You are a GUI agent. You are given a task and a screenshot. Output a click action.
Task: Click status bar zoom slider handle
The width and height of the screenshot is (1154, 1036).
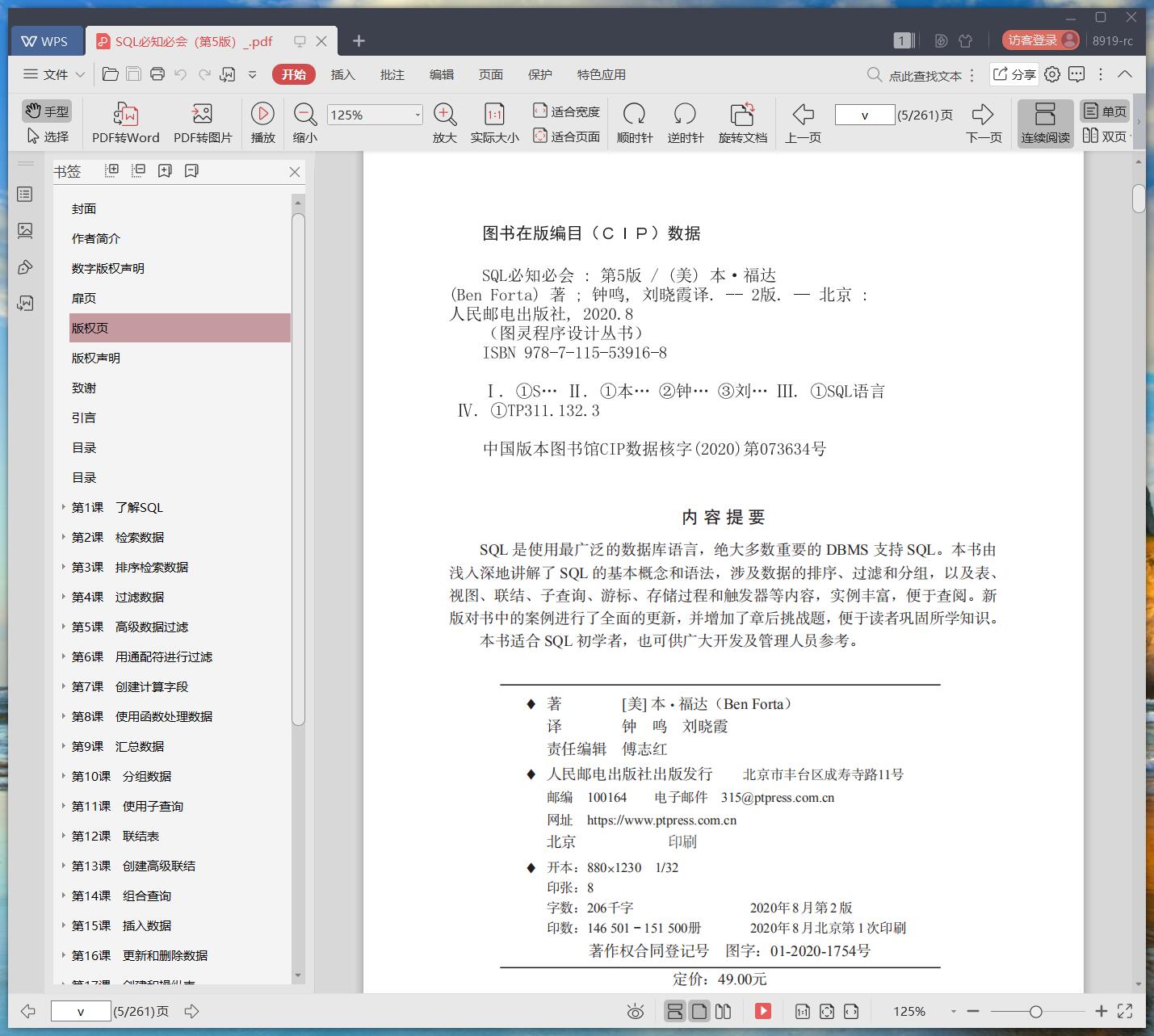[x=1035, y=1012]
